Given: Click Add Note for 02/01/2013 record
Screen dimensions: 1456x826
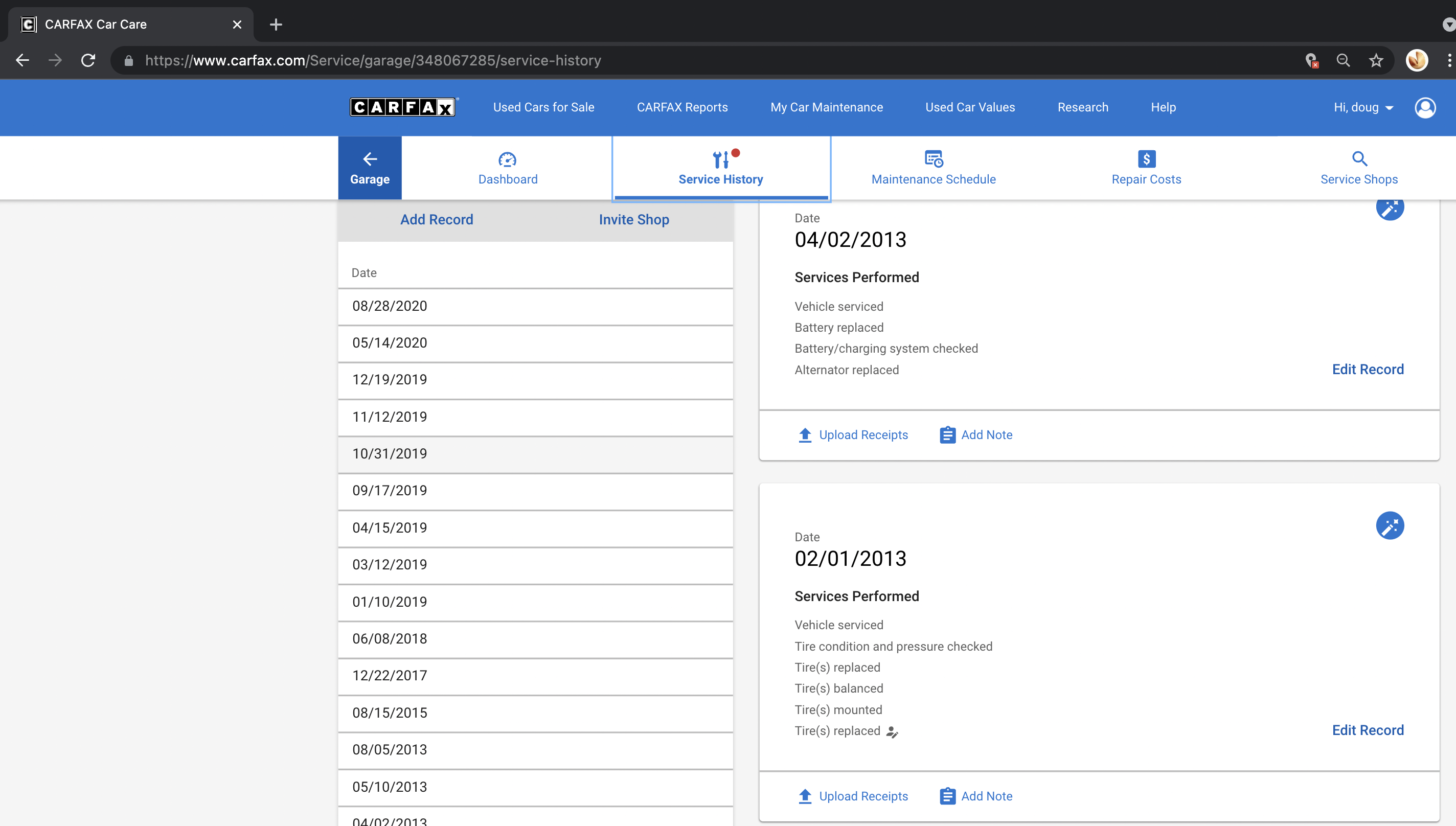Looking at the screenshot, I should [x=976, y=796].
